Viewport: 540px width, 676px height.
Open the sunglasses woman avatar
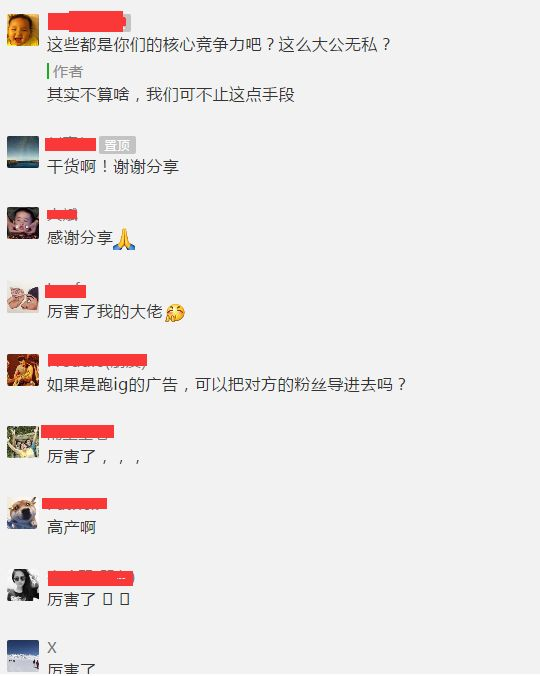coord(23,585)
